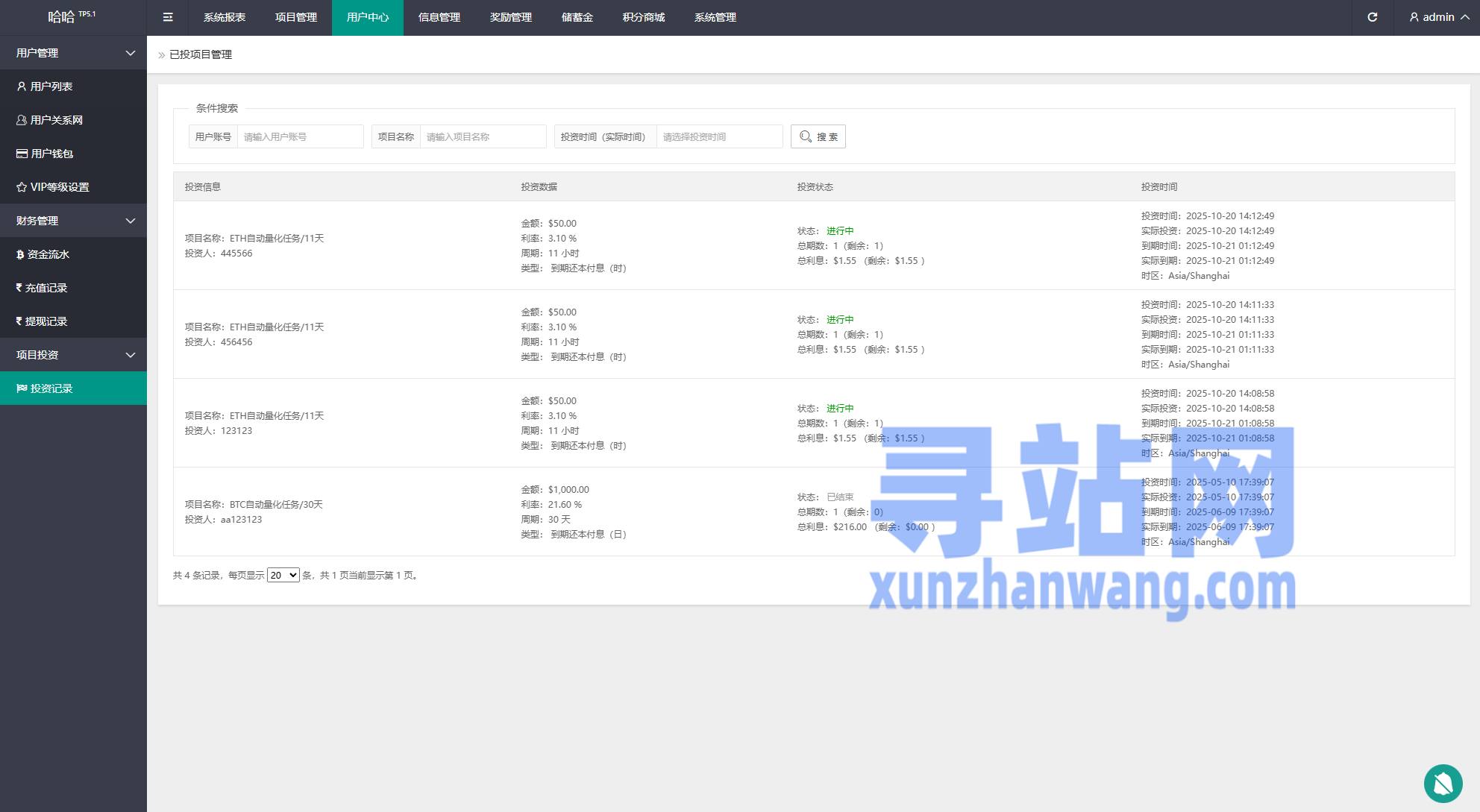The image size is (1480, 812).
Task: Click the VIP level star icon
Action: pos(22,187)
